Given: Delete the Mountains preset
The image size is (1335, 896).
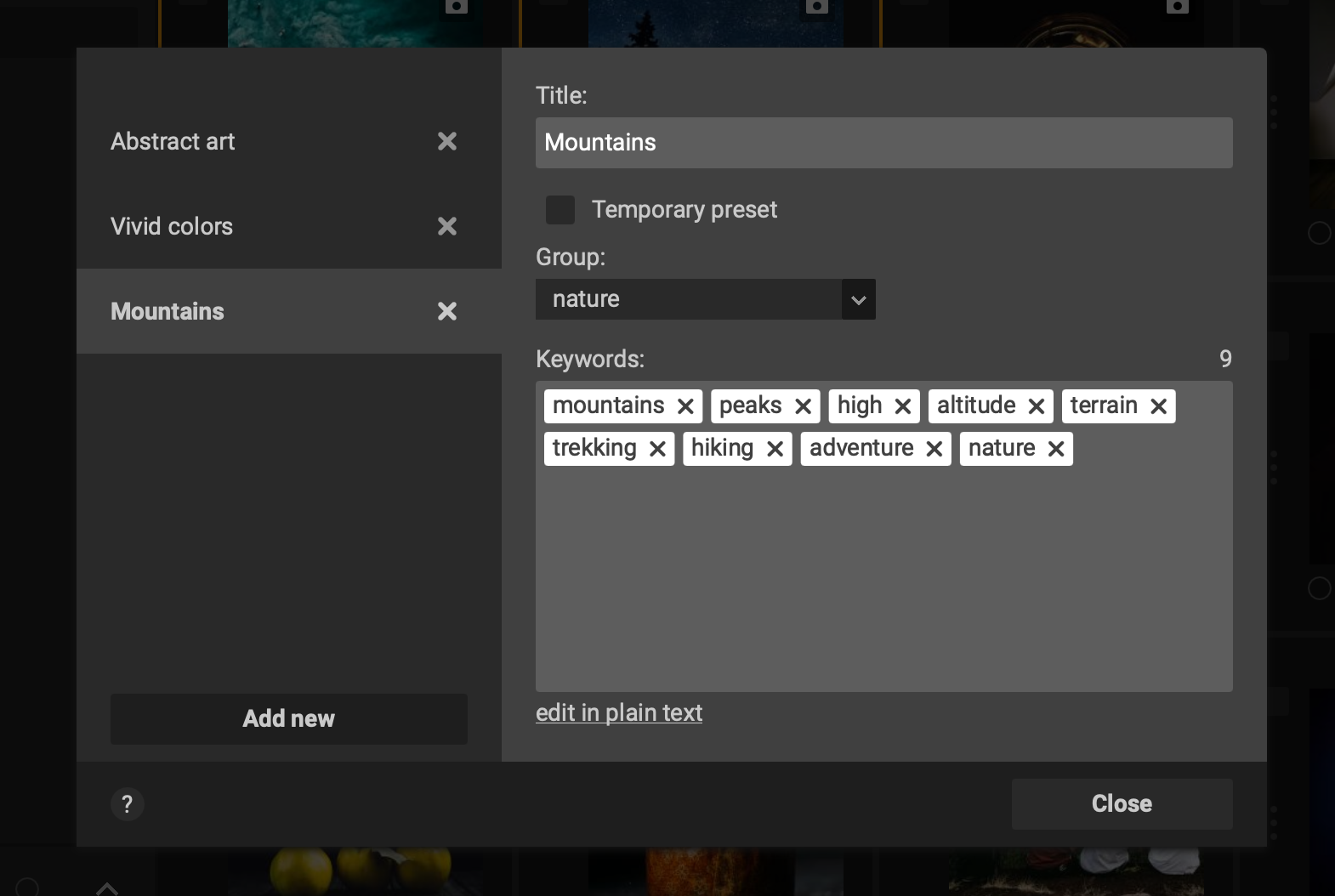Looking at the screenshot, I should 447,311.
